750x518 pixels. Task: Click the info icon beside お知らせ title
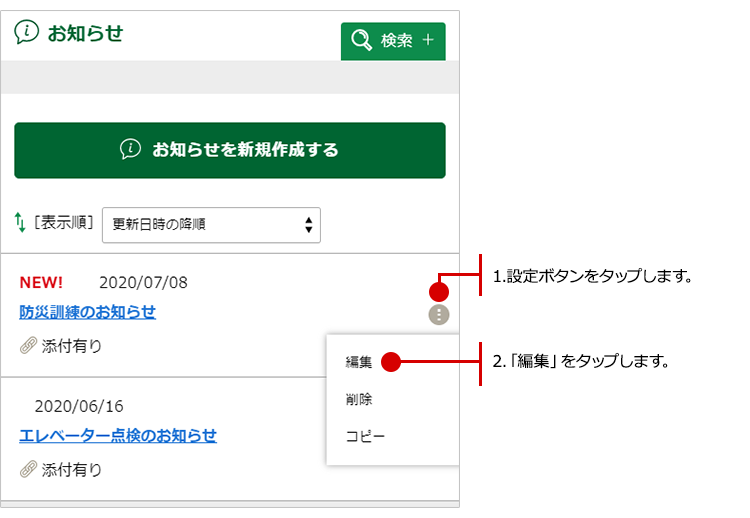click(27, 32)
